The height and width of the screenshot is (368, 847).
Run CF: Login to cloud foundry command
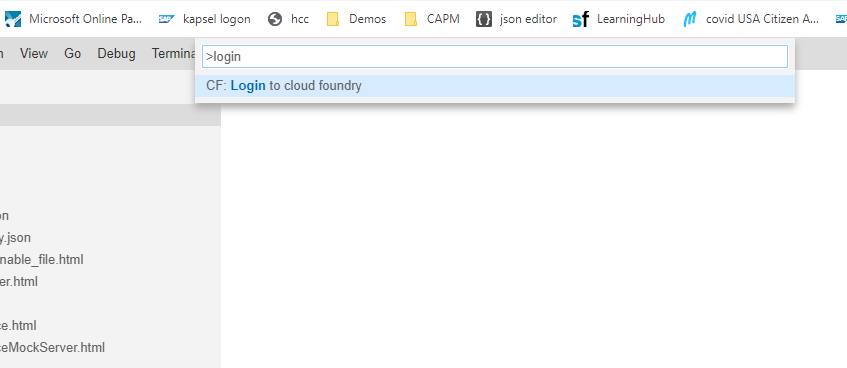pos(495,86)
